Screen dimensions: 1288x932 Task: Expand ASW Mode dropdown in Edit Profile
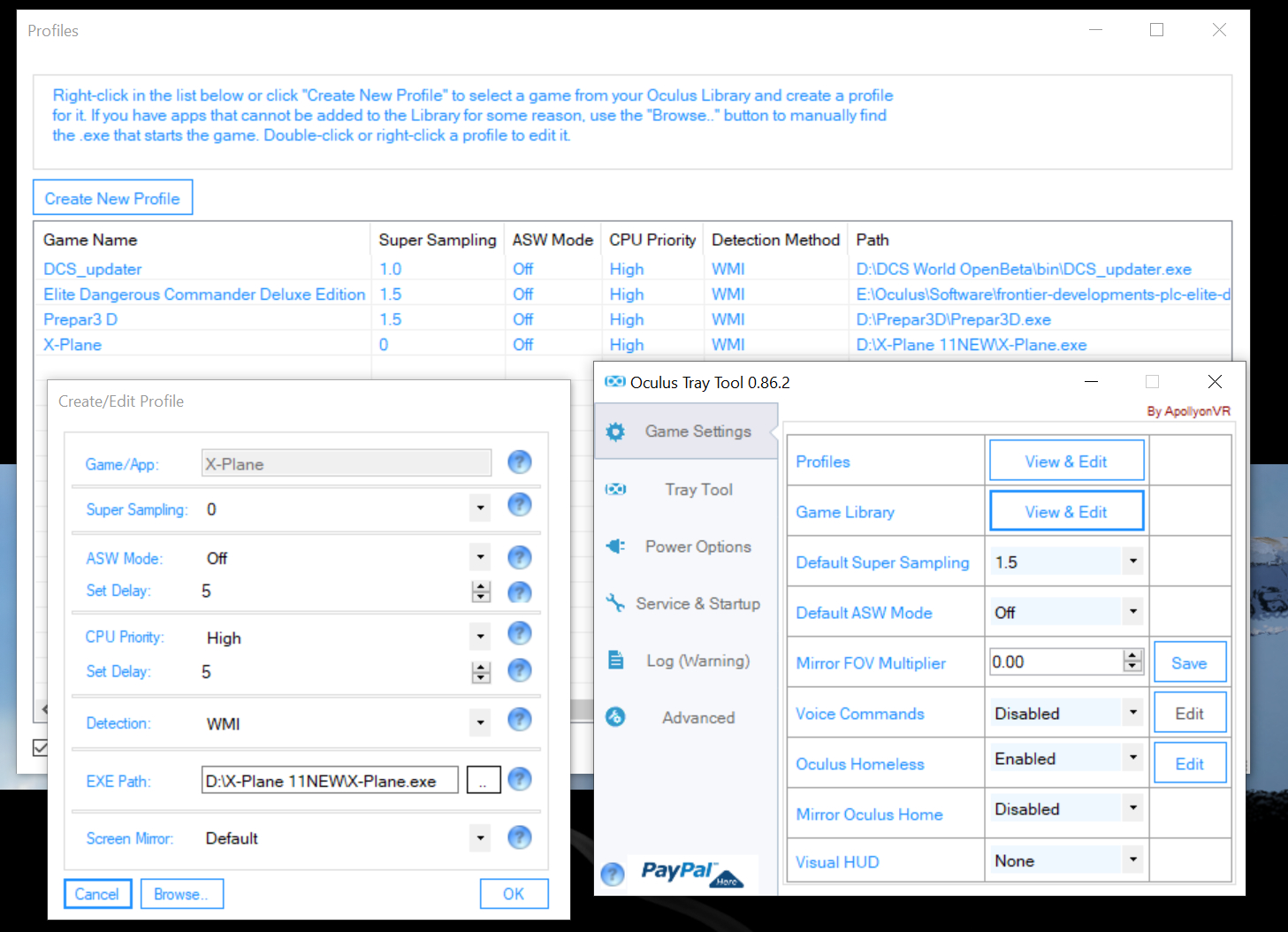[480, 557]
